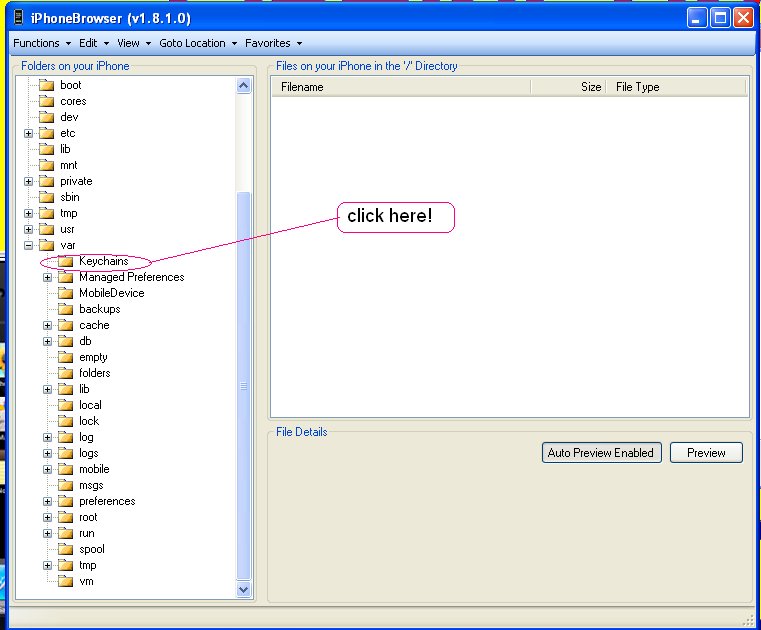This screenshot has height=630, width=761.
Task: Select the var folder label
Action: point(67,245)
